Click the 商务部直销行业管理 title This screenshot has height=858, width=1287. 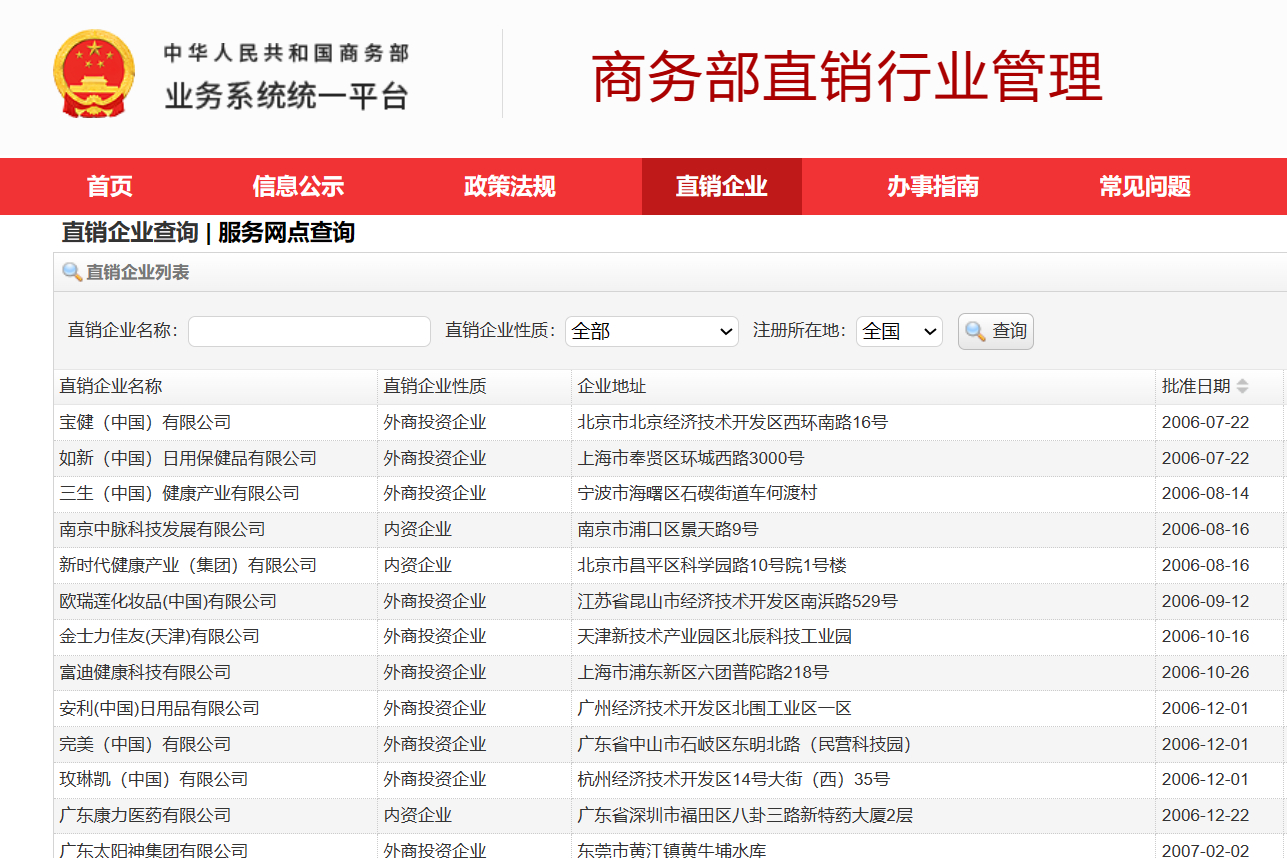tap(847, 78)
